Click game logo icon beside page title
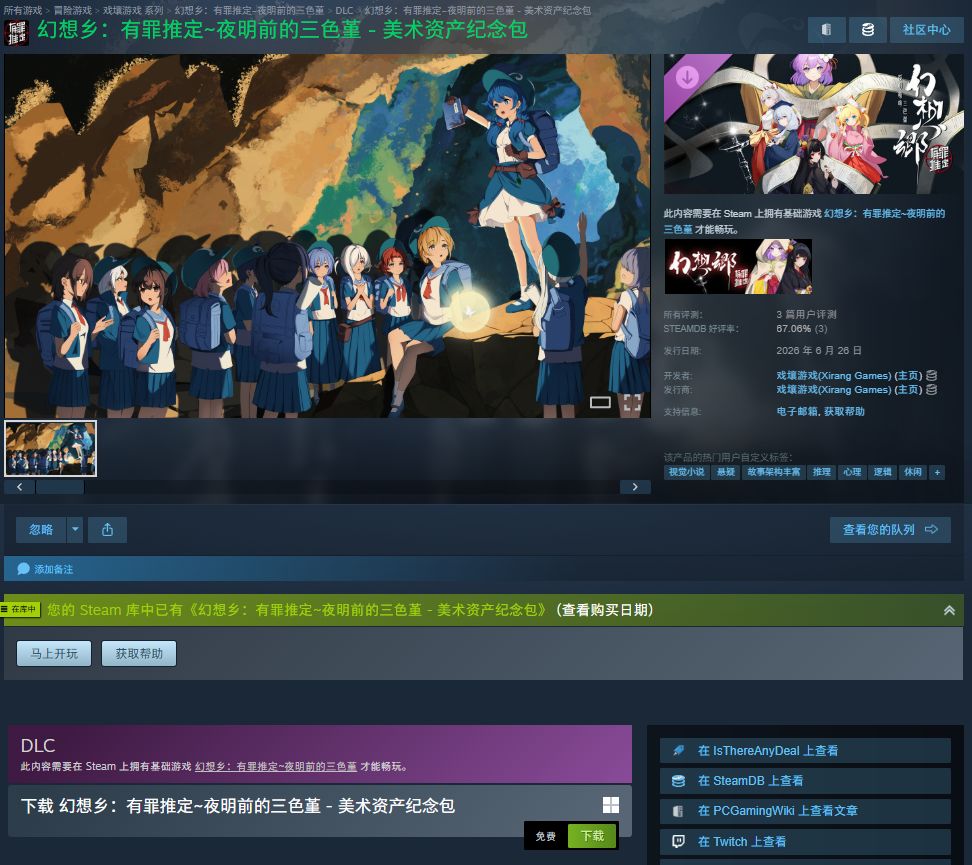The height and width of the screenshot is (865, 972). coord(16,32)
